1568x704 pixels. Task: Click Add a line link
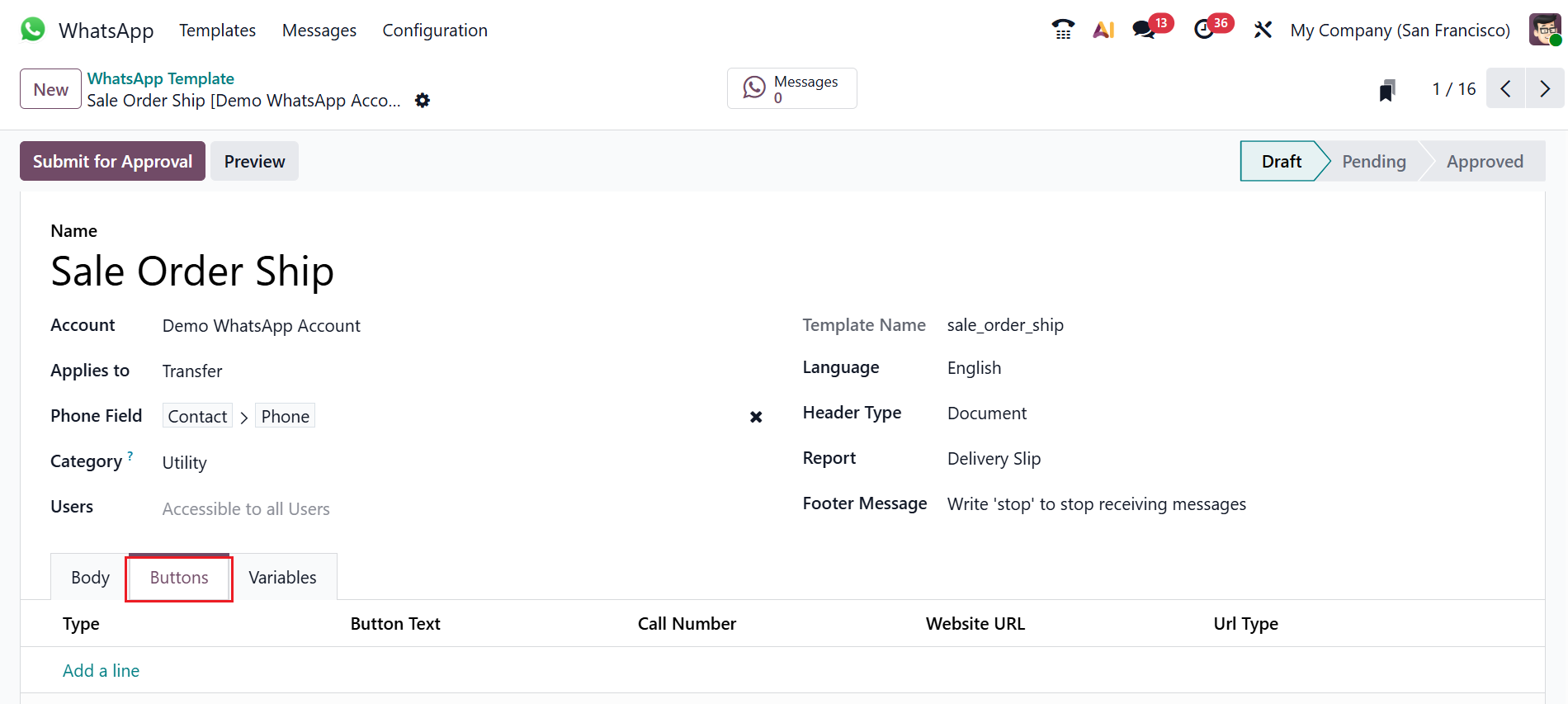click(101, 670)
